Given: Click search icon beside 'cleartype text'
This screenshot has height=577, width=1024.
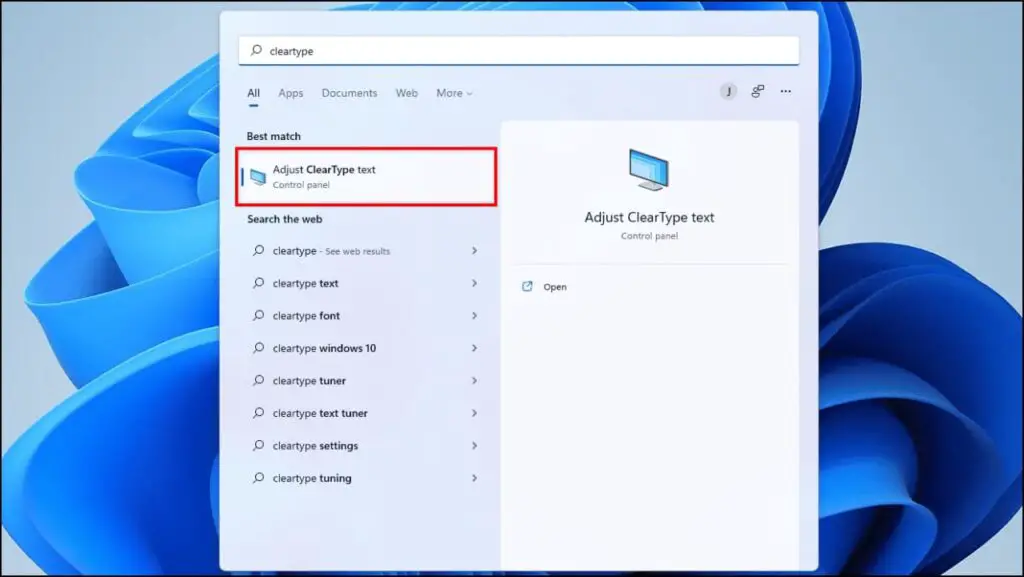Looking at the screenshot, I should coord(259,283).
